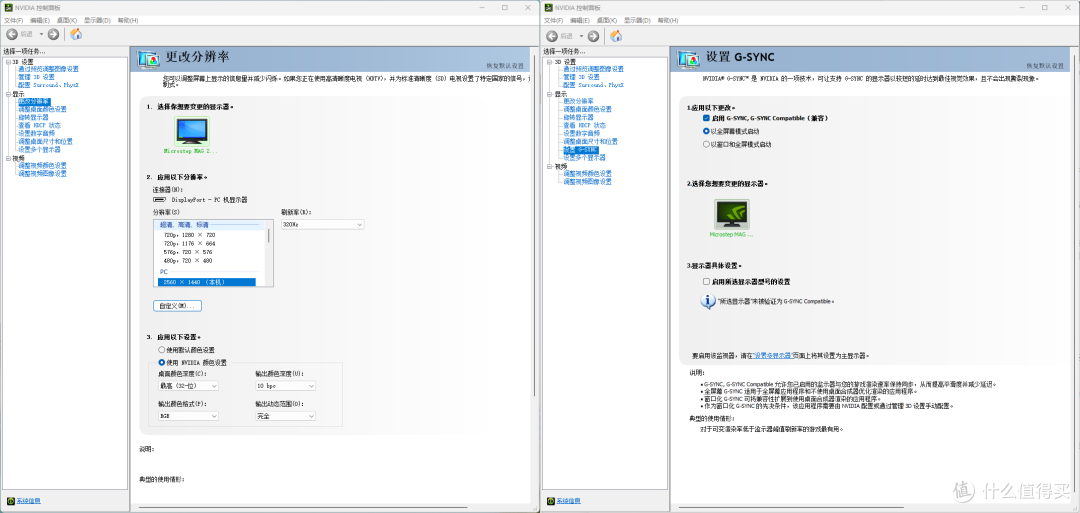Select 2560 × 1440 (本机) resolution entry
1080x513 pixels.
coord(205,282)
